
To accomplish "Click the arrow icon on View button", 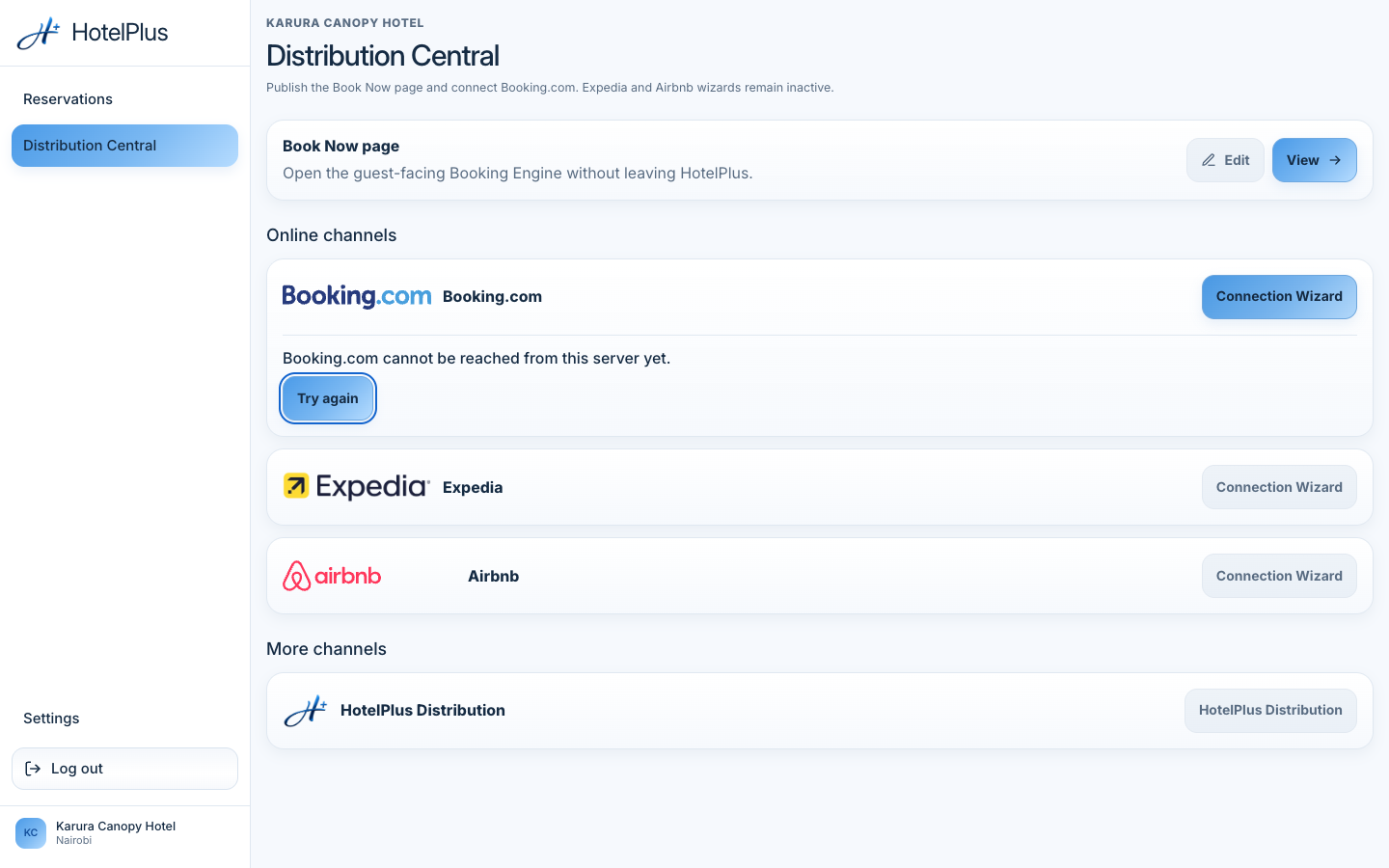I will point(1335,160).
